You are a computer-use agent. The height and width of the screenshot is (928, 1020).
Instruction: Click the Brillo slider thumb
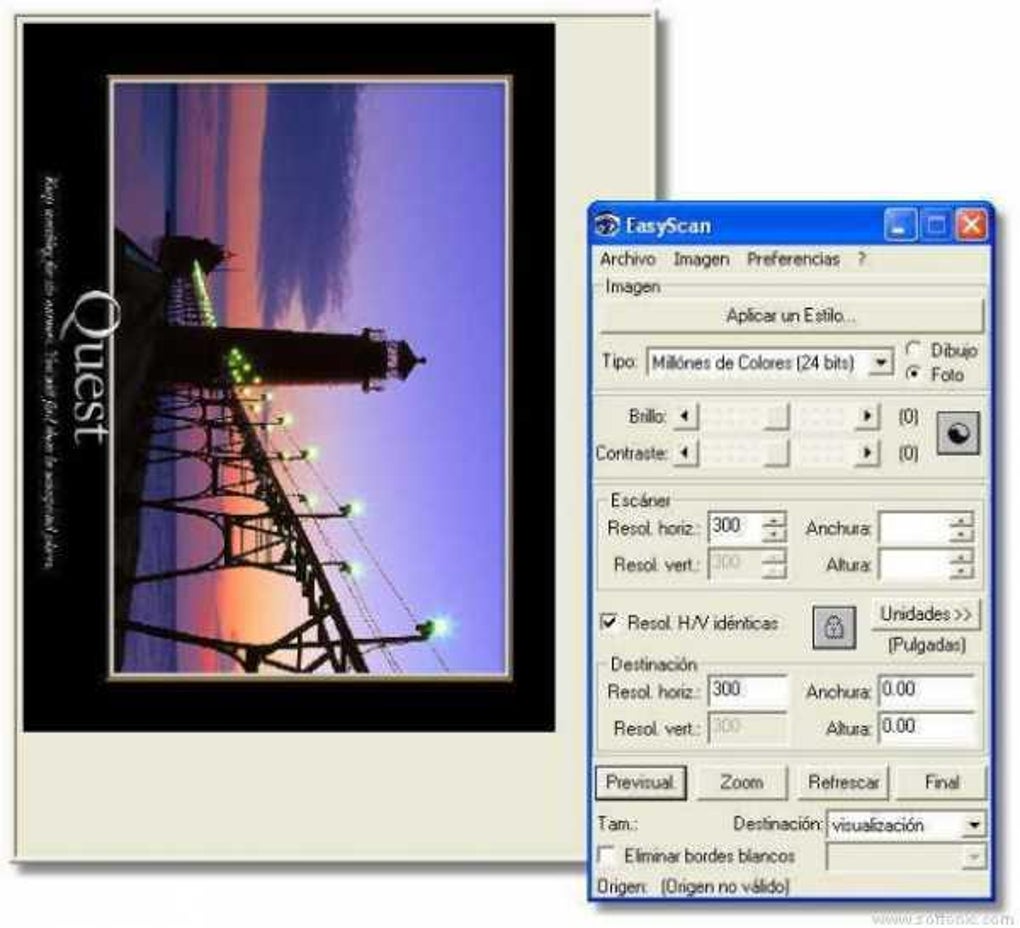[x=775, y=417]
